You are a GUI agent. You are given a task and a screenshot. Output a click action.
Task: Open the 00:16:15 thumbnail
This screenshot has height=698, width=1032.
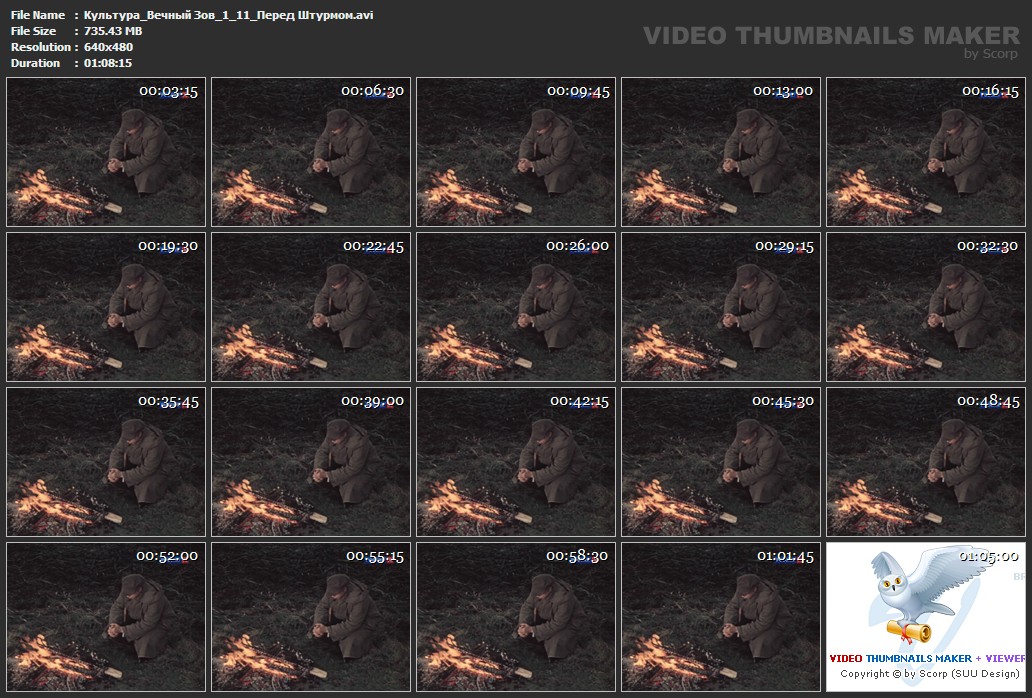click(x=926, y=152)
